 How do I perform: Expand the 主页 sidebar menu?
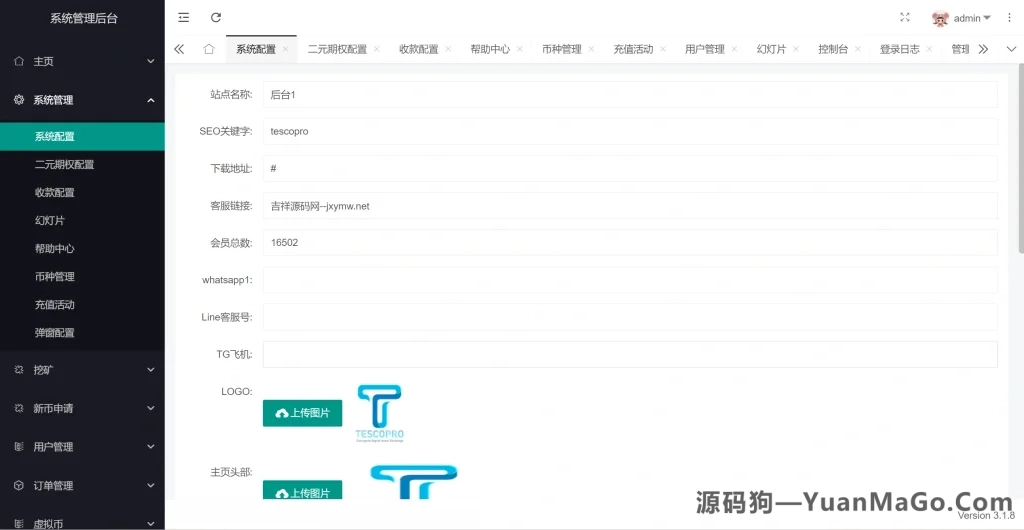82,61
